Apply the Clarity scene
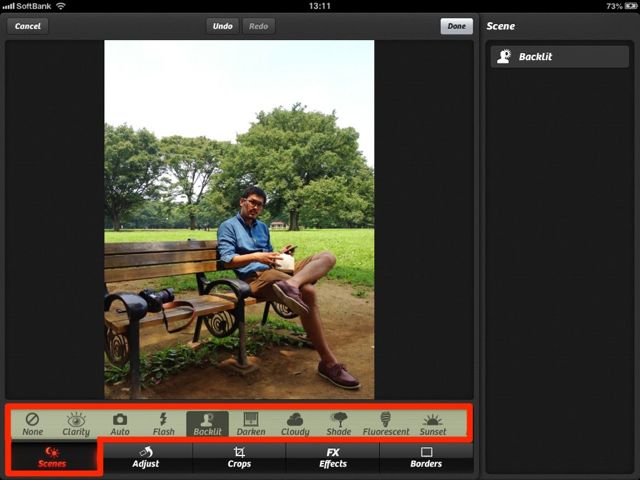640x480 pixels. [x=76, y=424]
